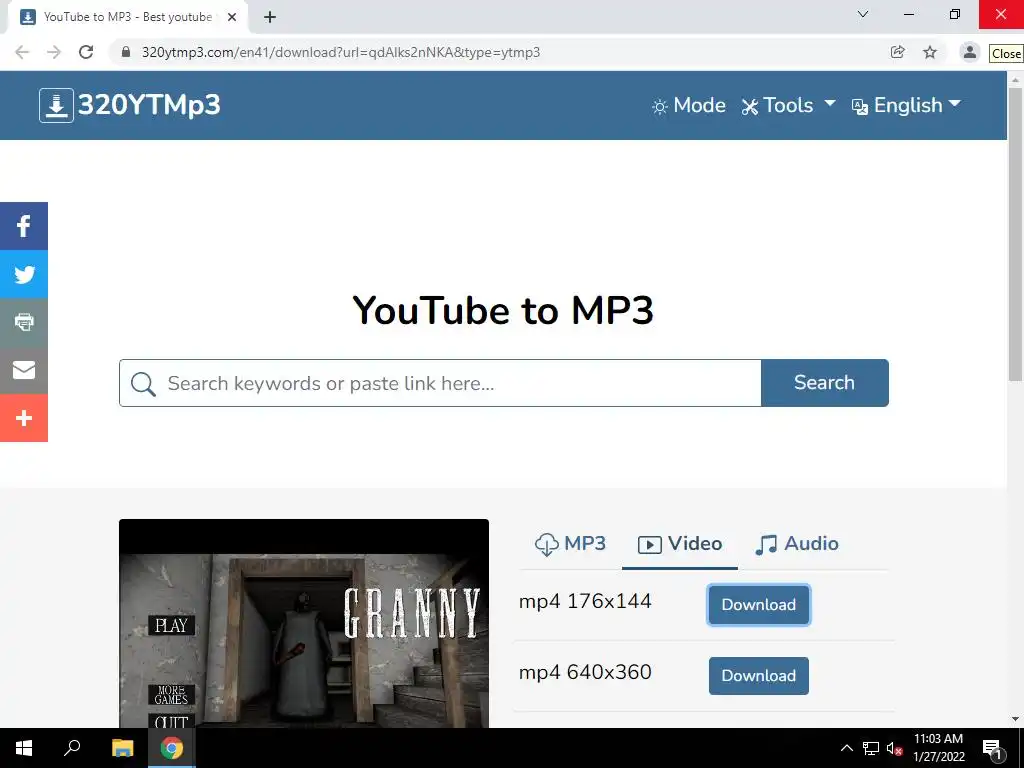Click the print sidebar icon
Screen dimensions: 1024x768
(x=24, y=322)
